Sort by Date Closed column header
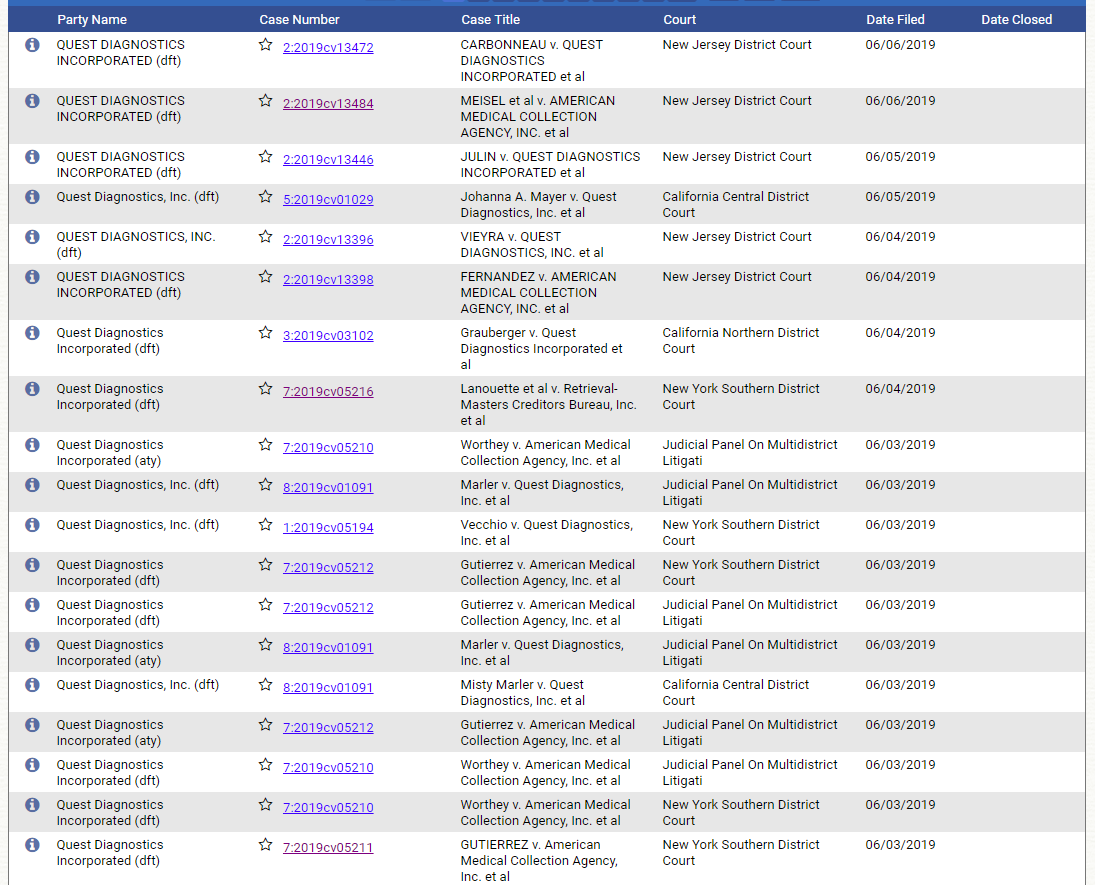This screenshot has width=1095, height=885. [1016, 20]
